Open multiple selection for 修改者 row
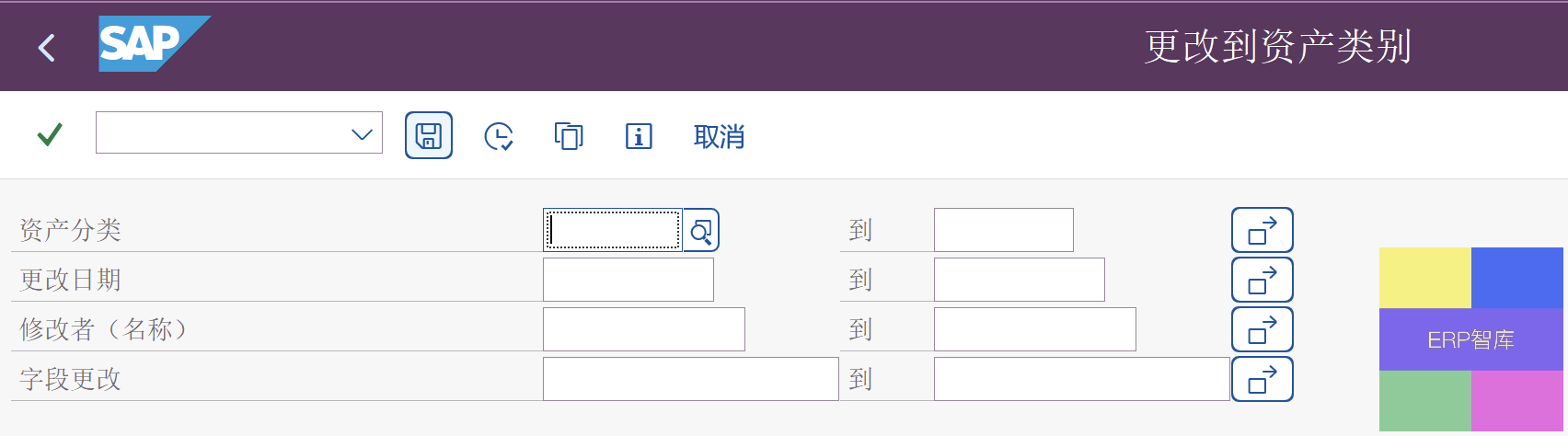Screen dimensions: 1568x436 click(x=1262, y=329)
